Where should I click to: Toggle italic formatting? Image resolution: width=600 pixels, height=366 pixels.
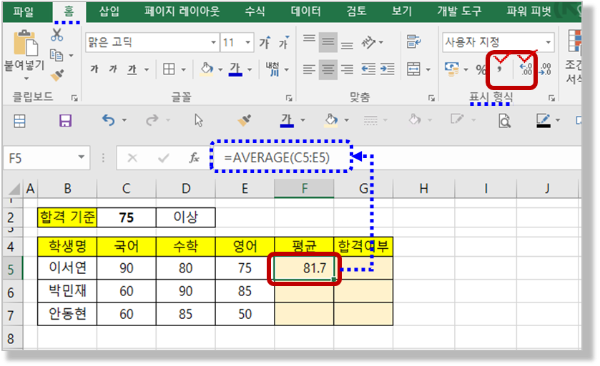pos(112,69)
